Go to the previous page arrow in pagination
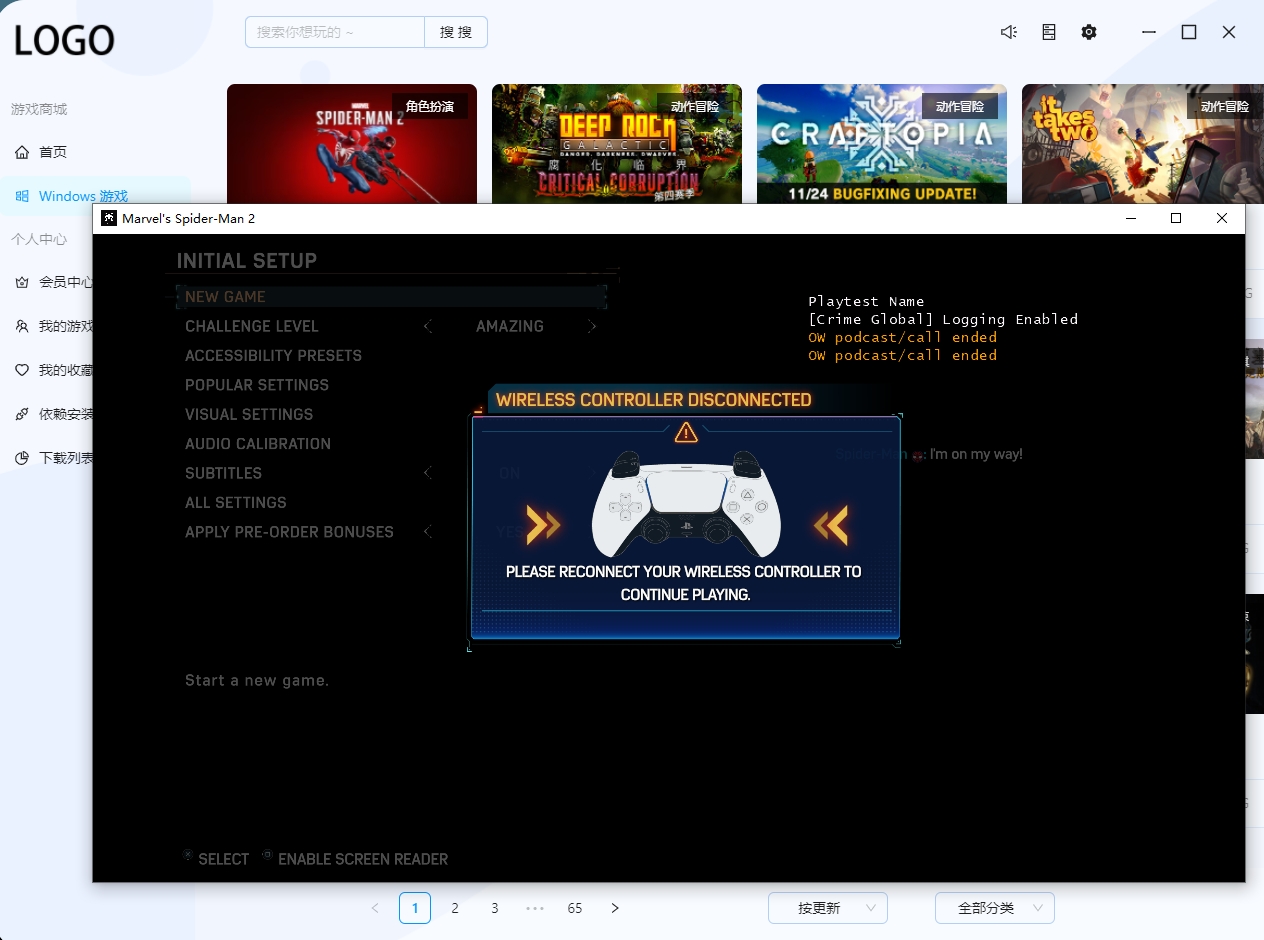The height and width of the screenshot is (940, 1264). (x=375, y=908)
